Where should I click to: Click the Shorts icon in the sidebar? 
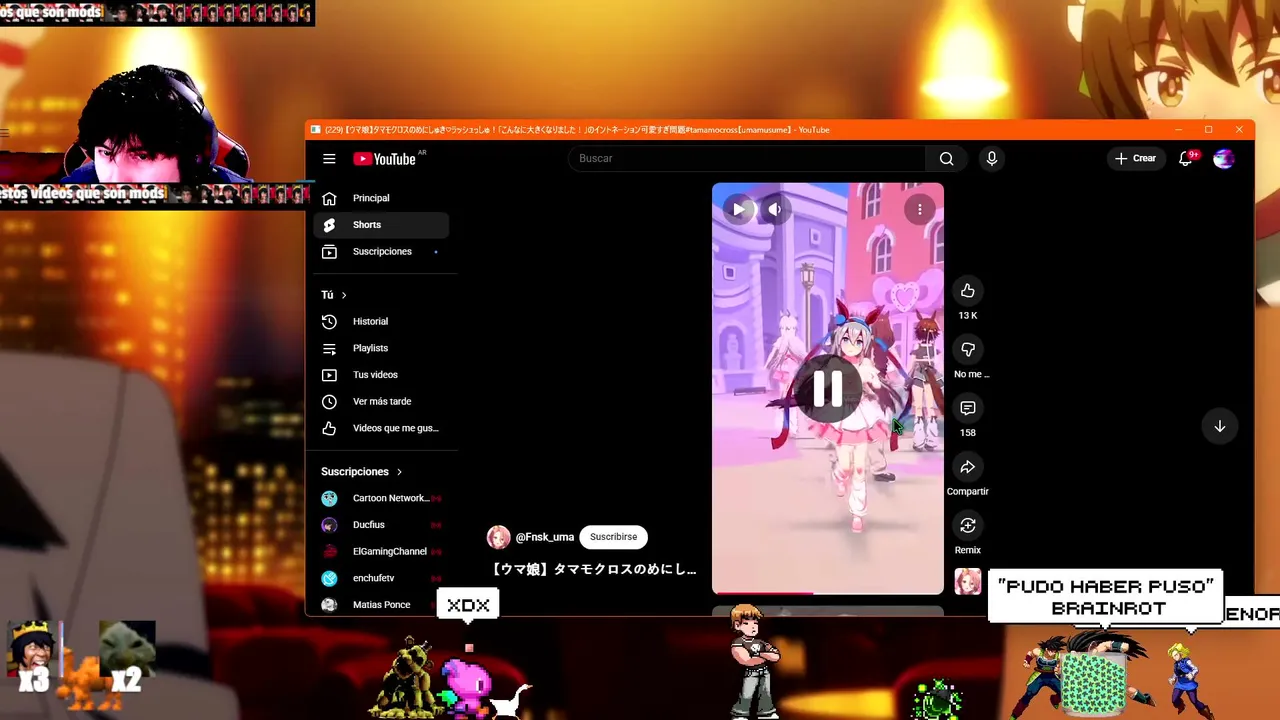(329, 225)
